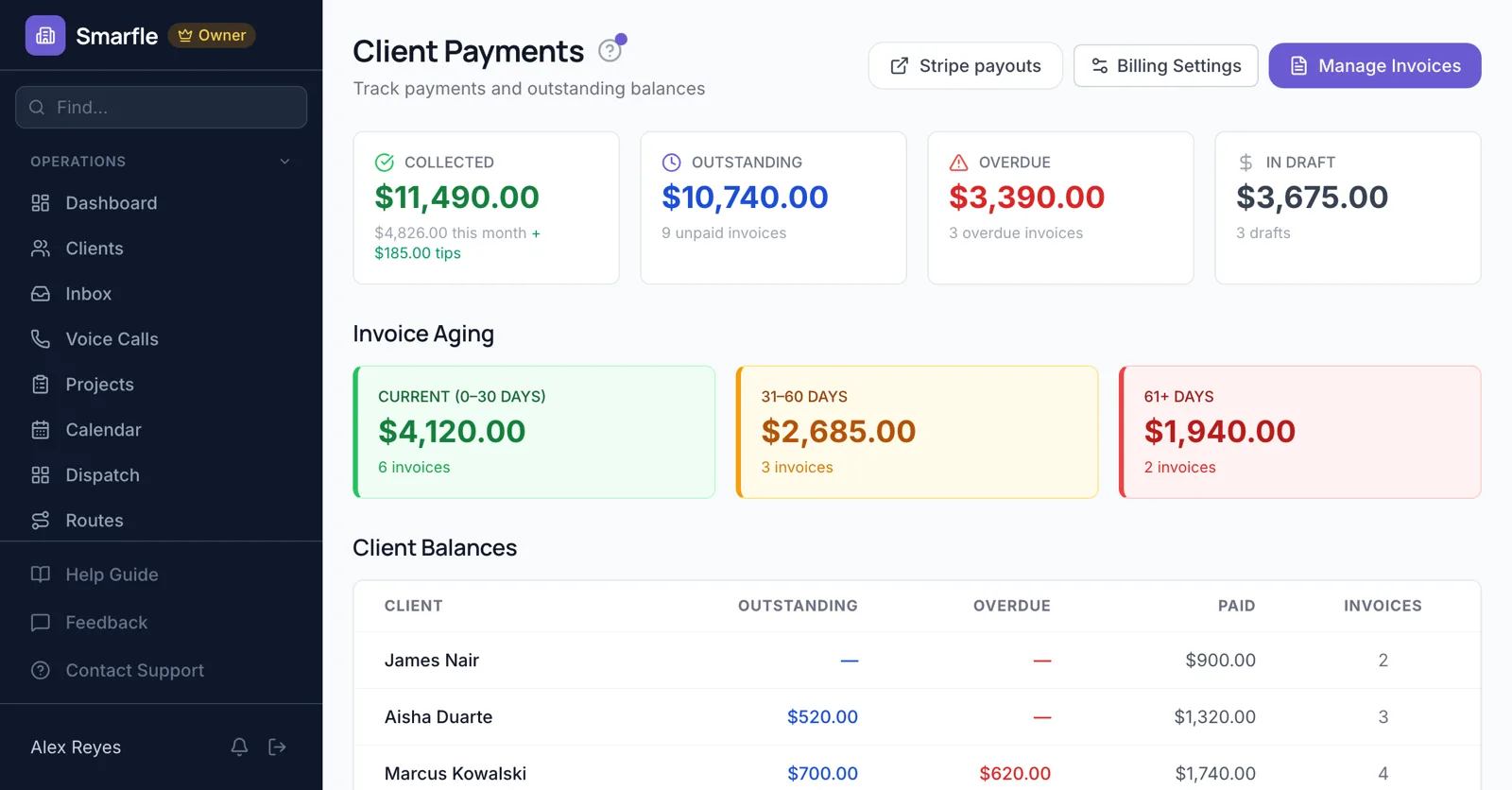Screen dimensions: 1512x790
Task: Click Aisha Duarte's $520.00 outstanding value
Action: tap(823, 717)
